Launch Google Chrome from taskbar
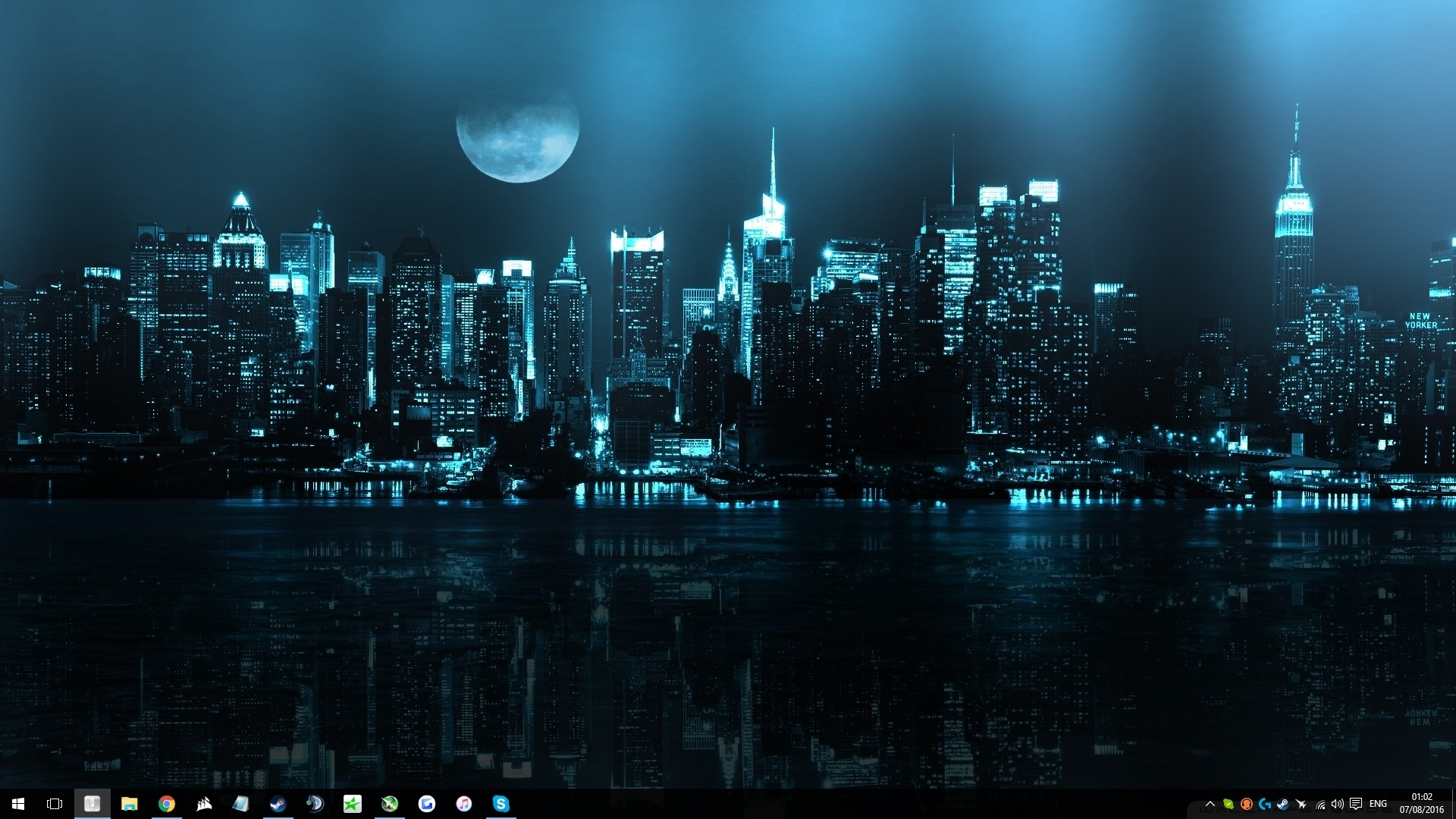The height and width of the screenshot is (819, 1456). [166, 804]
